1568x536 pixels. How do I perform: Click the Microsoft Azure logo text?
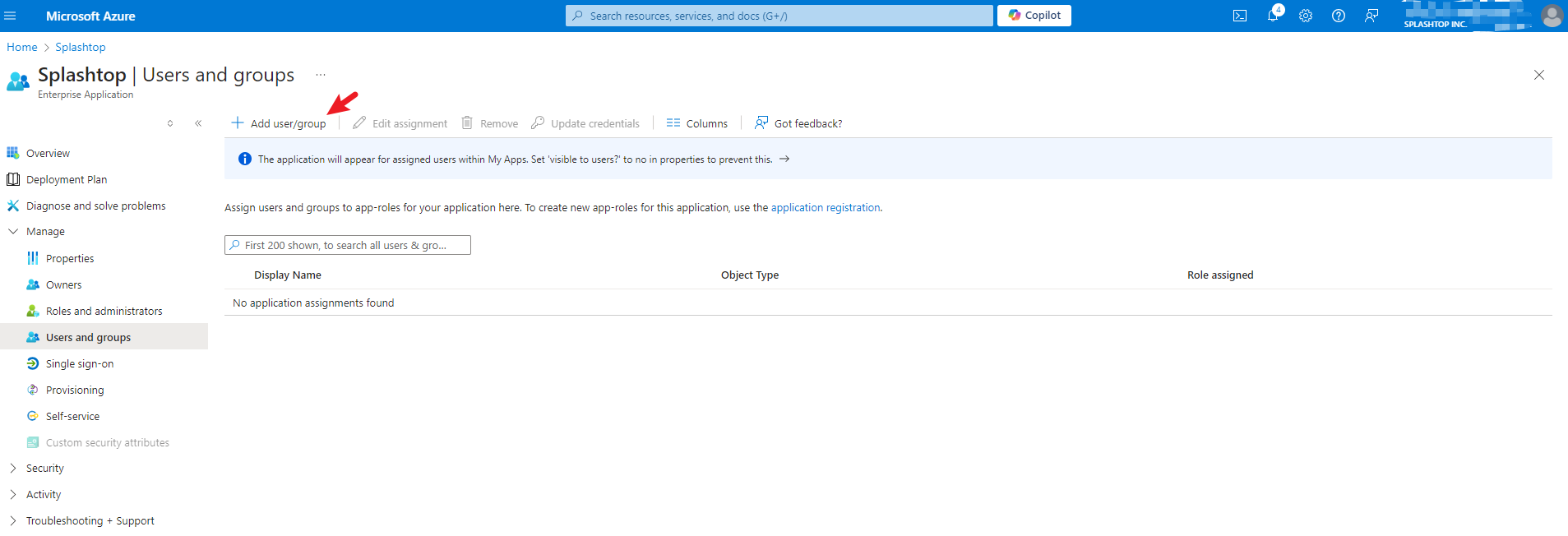[90, 16]
